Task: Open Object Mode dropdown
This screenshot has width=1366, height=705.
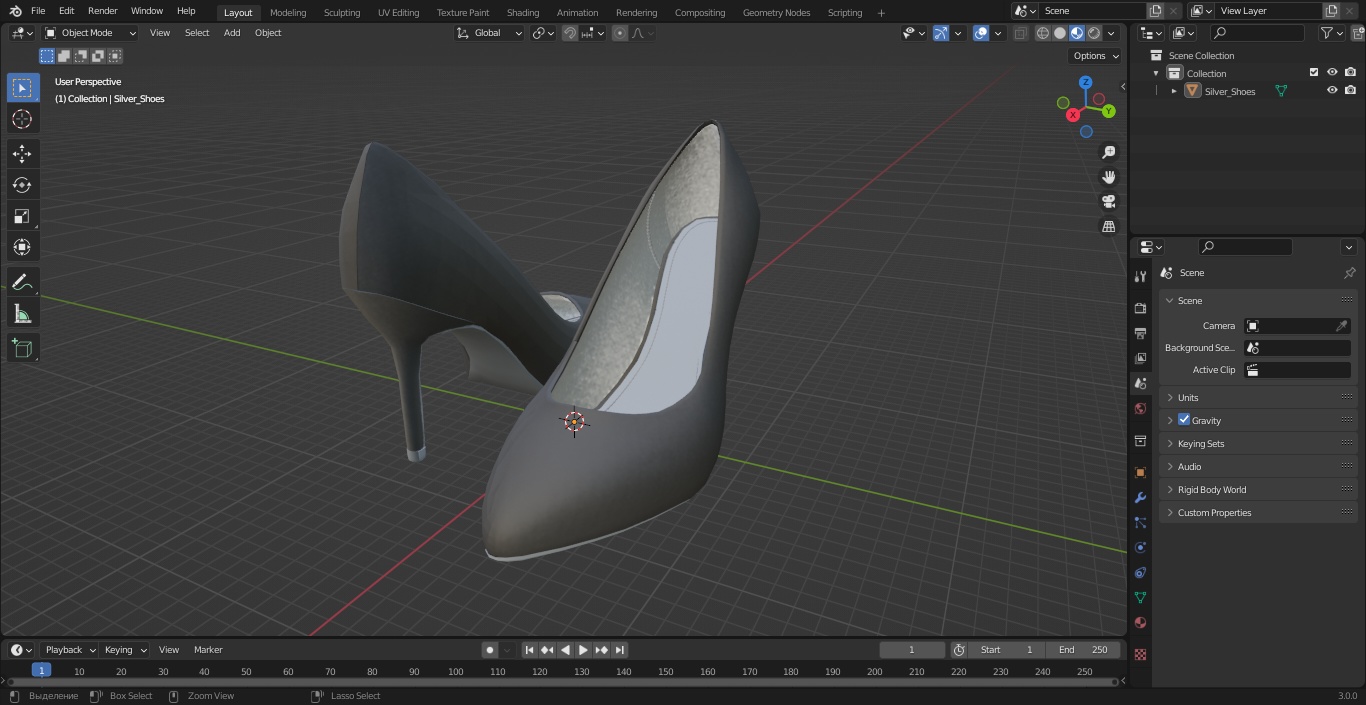Action: point(90,33)
